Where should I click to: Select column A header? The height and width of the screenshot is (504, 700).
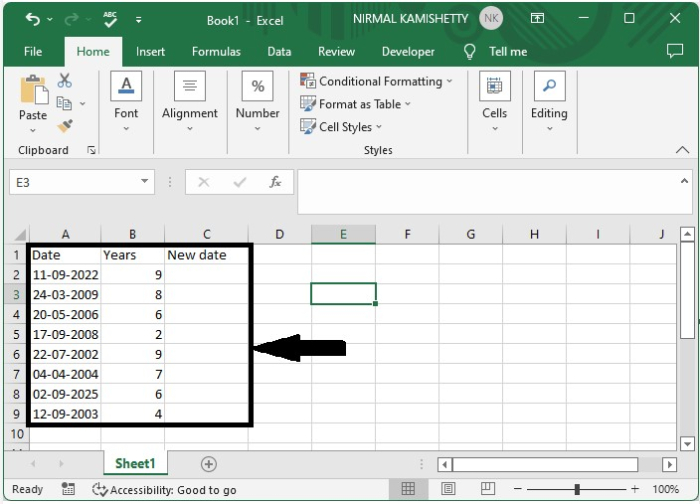[65, 234]
